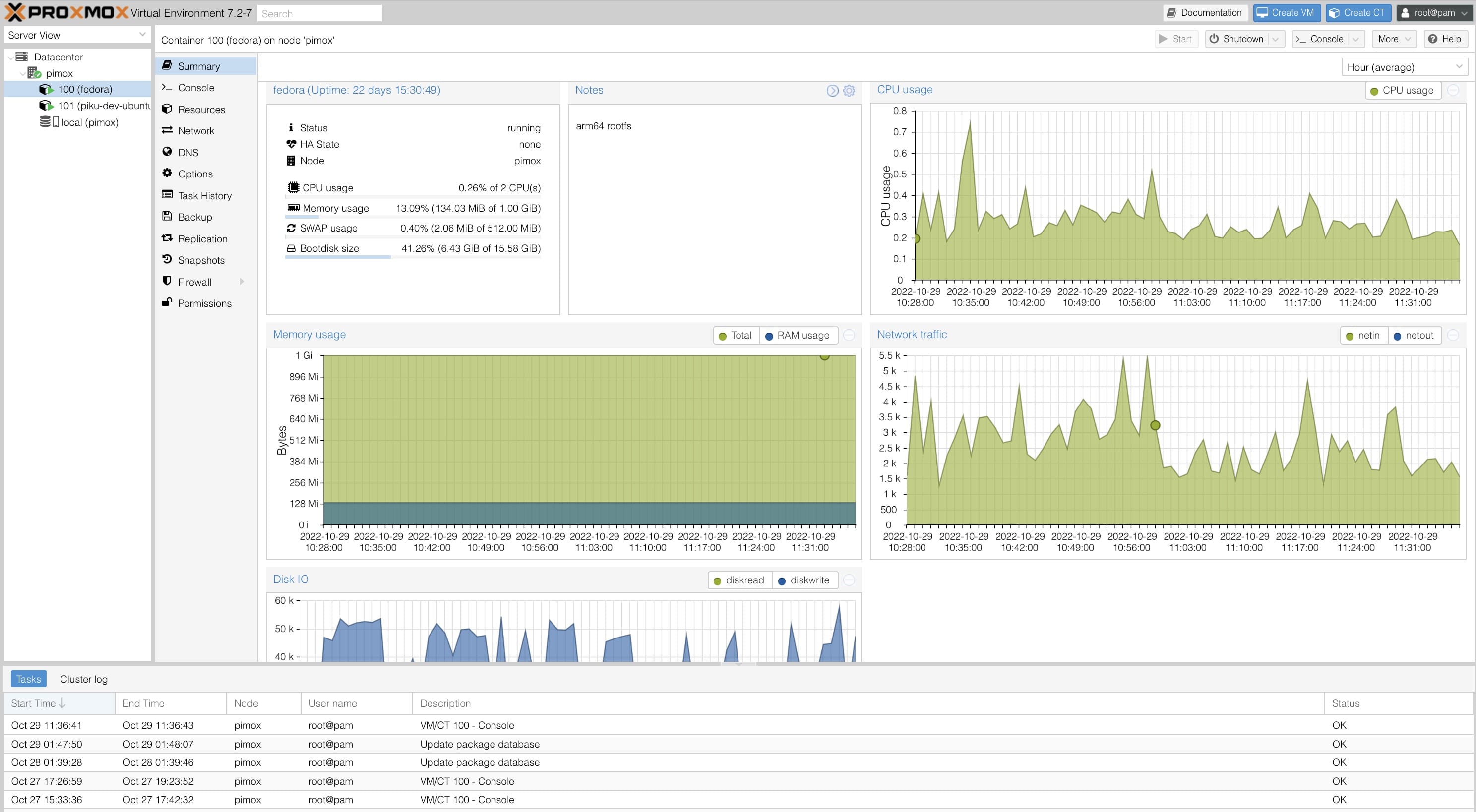Click the Backup floppy icon

(167, 217)
